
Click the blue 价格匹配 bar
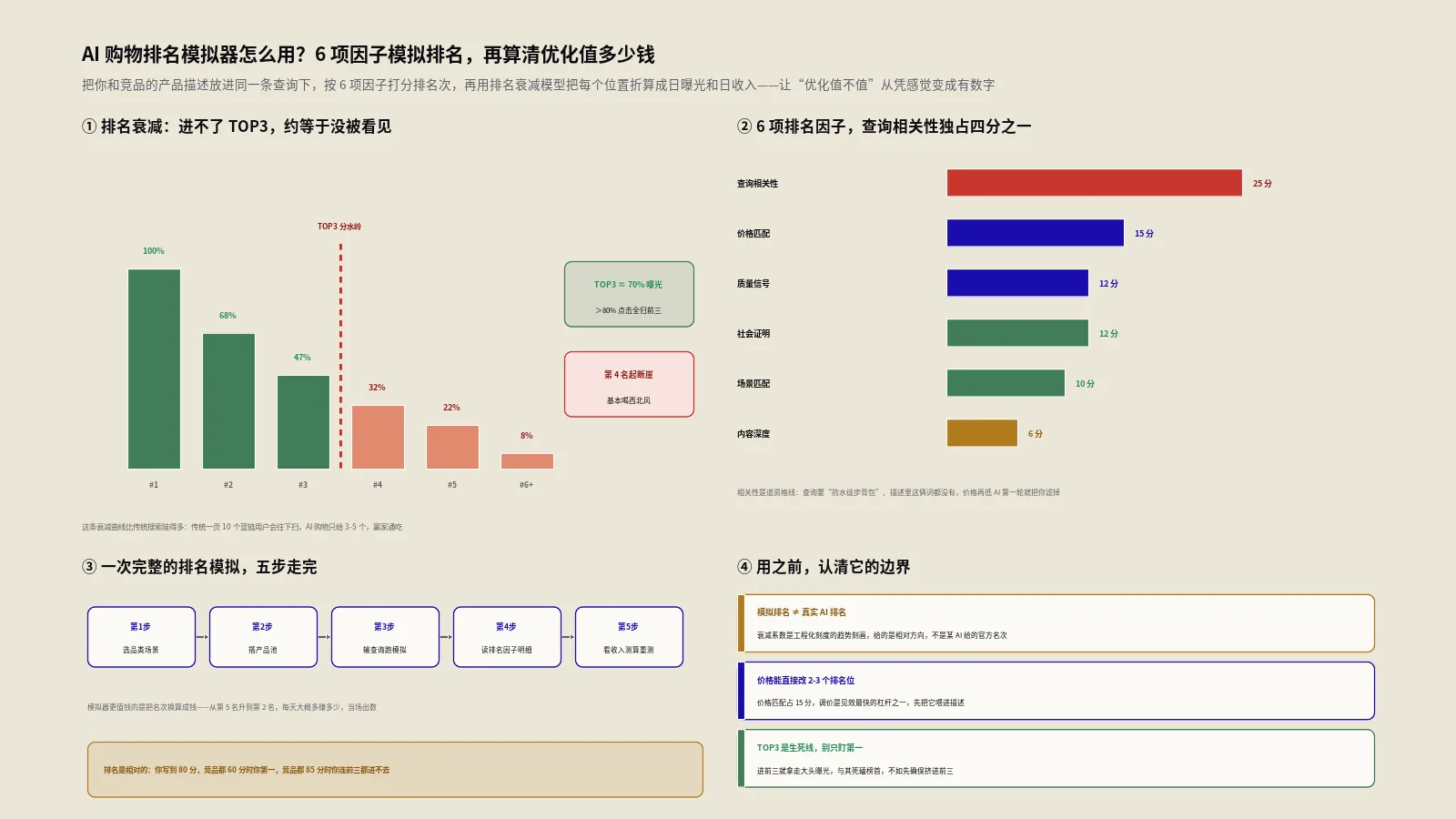(1036, 233)
